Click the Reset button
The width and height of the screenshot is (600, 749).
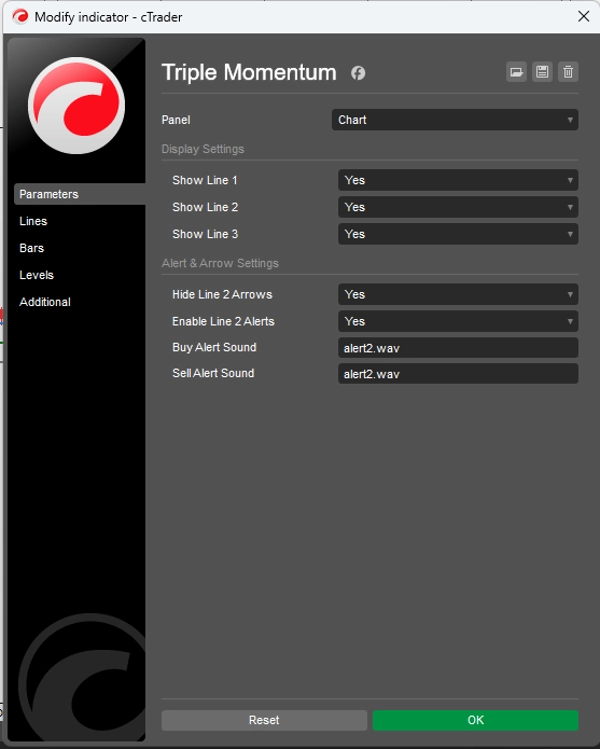(264, 720)
